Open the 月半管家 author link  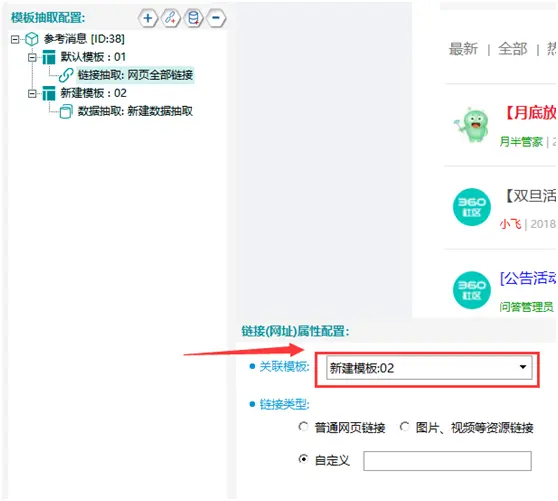tap(521, 142)
